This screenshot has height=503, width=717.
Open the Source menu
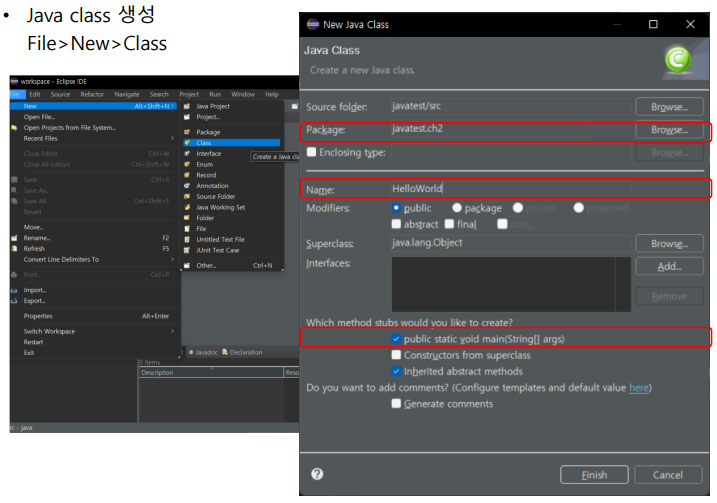(60, 94)
